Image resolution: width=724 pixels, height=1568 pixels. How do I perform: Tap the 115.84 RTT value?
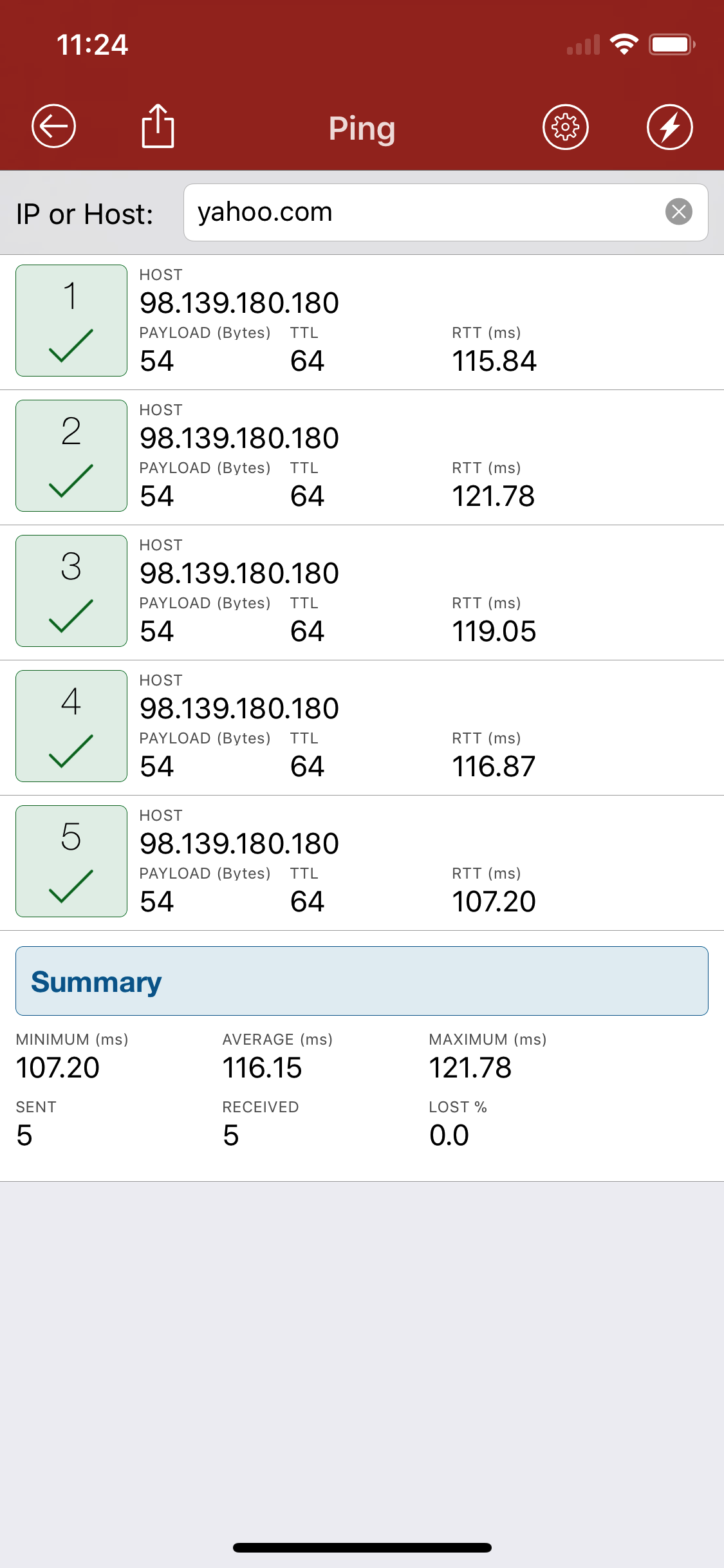pyautogui.click(x=494, y=361)
